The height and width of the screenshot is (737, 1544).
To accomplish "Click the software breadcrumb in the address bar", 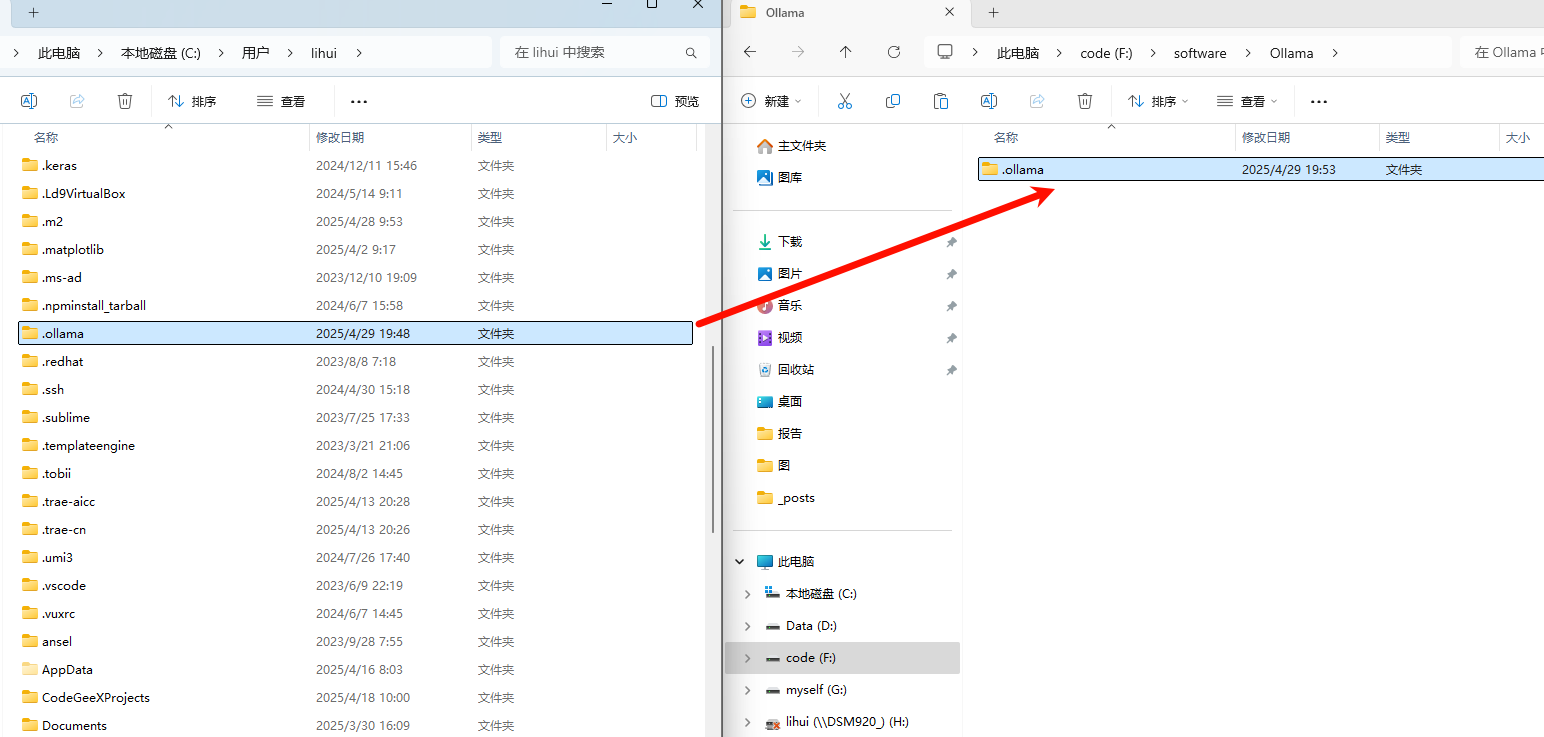I will click(1199, 53).
